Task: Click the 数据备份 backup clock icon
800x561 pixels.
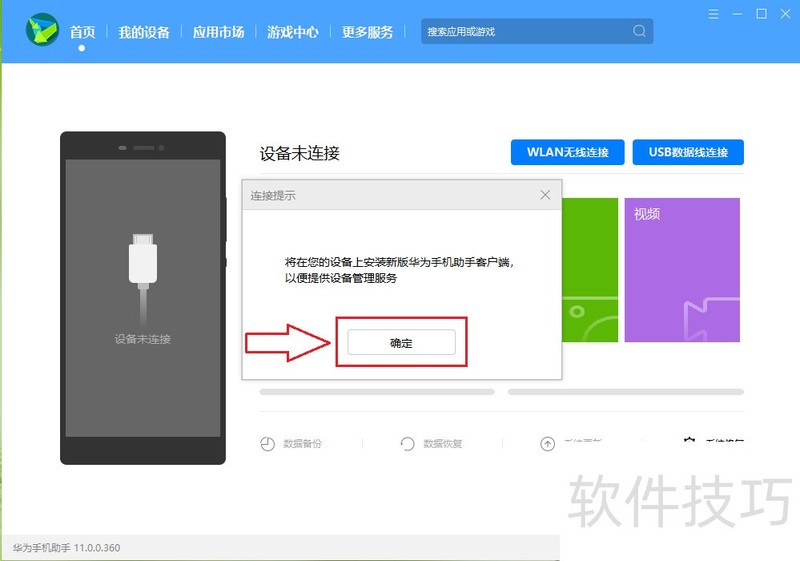Action: click(268, 444)
